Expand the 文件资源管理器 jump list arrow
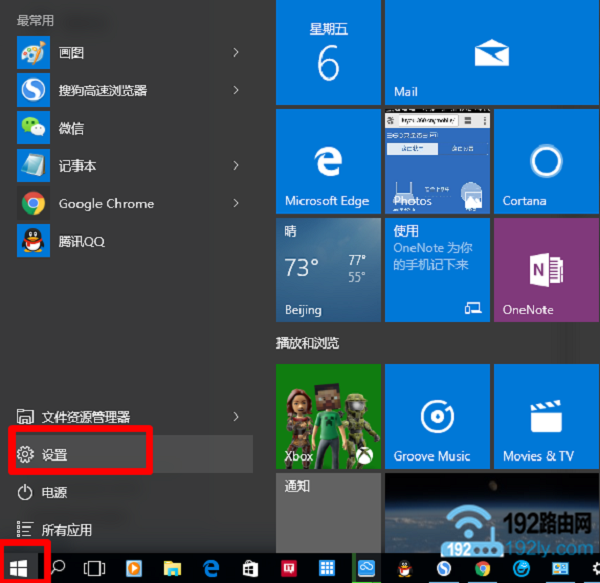This screenshot has width=600, height=583. pyautogui.click(x=236, y=416)
